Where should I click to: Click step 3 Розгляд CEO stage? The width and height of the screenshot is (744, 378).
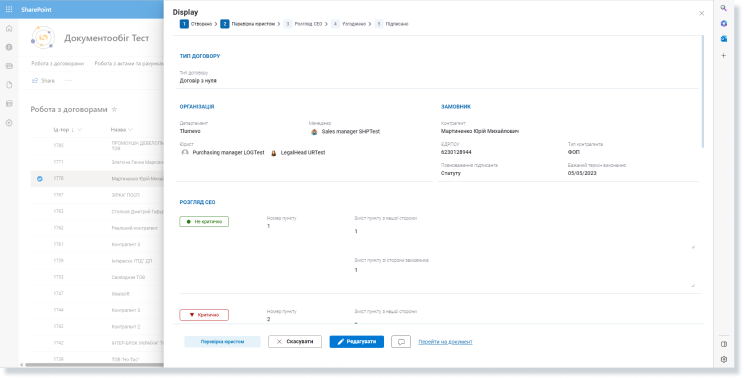pos(303,24)
